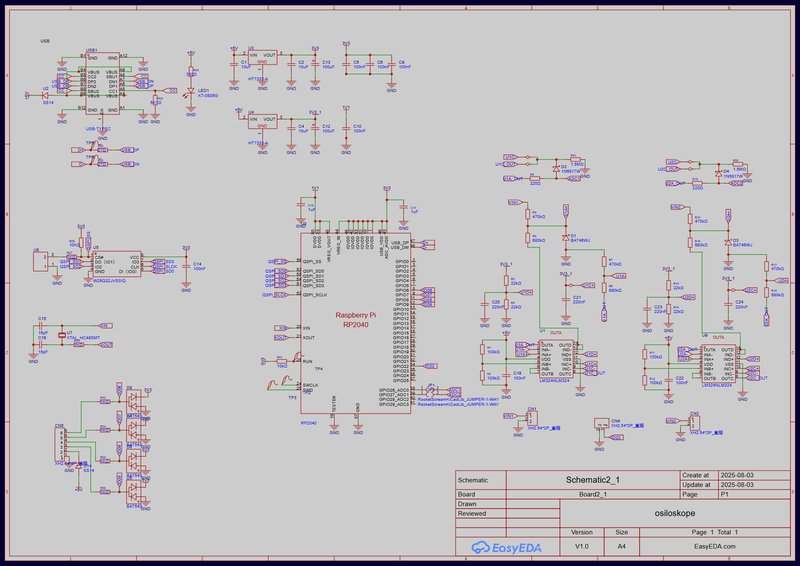Select the CN5 connector symbol
Image resolution: width=800 pixels, height=566 pixels.
(x=60, y=444)
